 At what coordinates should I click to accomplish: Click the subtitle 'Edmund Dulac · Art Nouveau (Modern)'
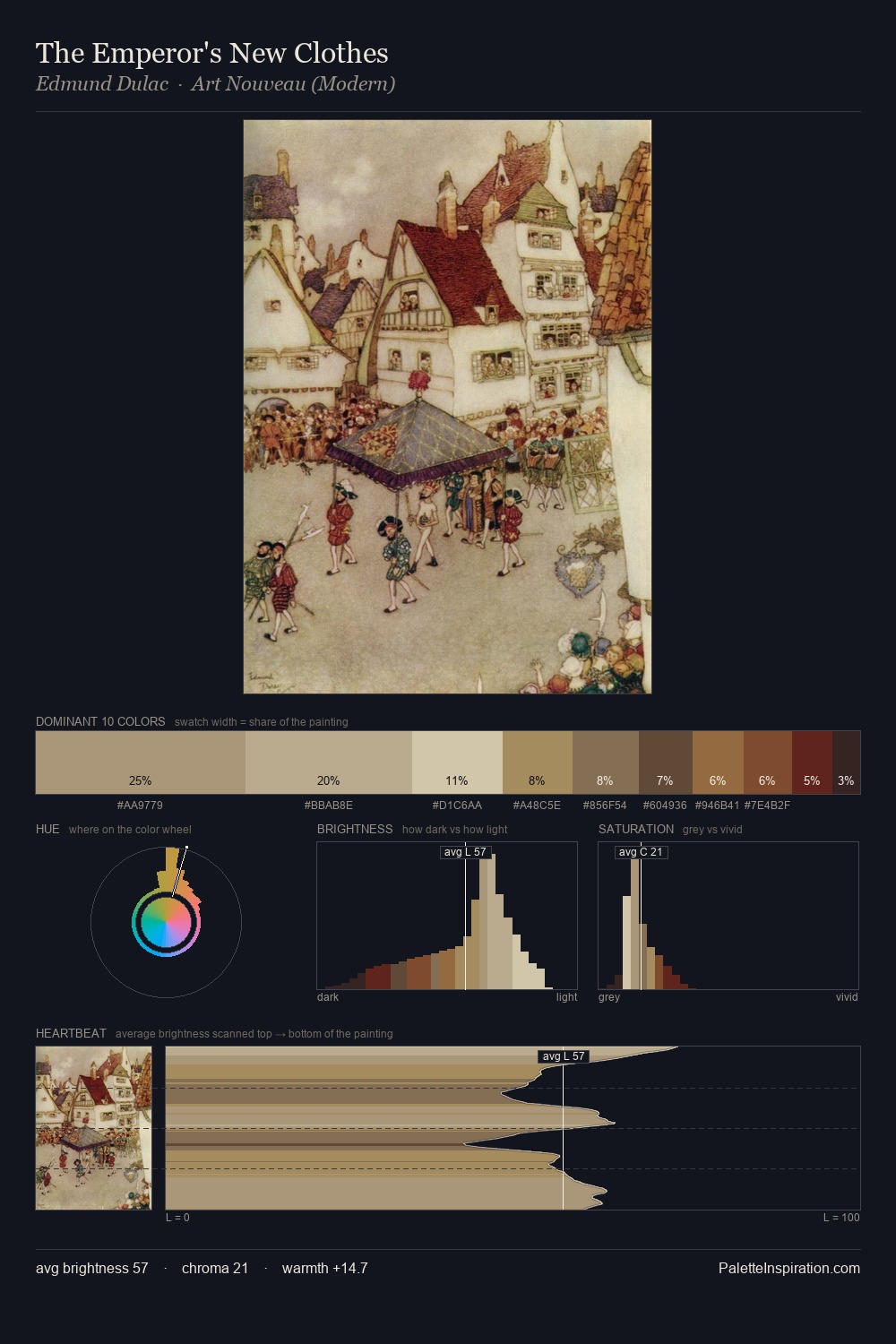point(215,84)
